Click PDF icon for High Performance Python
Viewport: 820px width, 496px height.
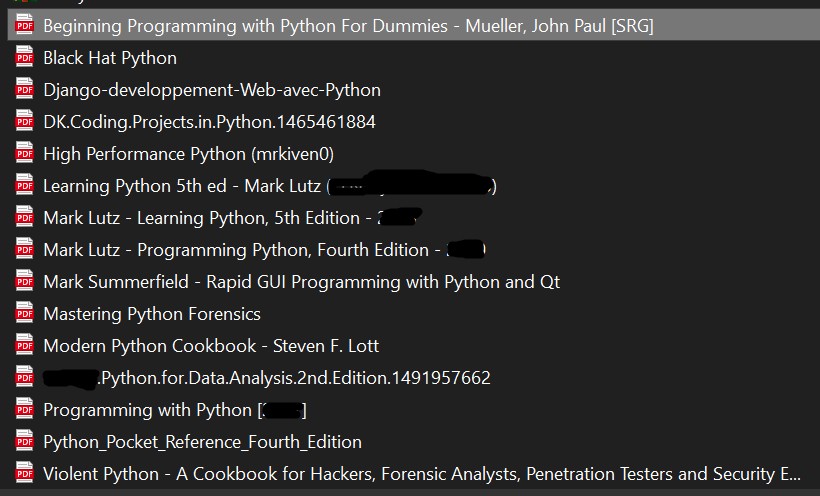(x=25, y=153)
